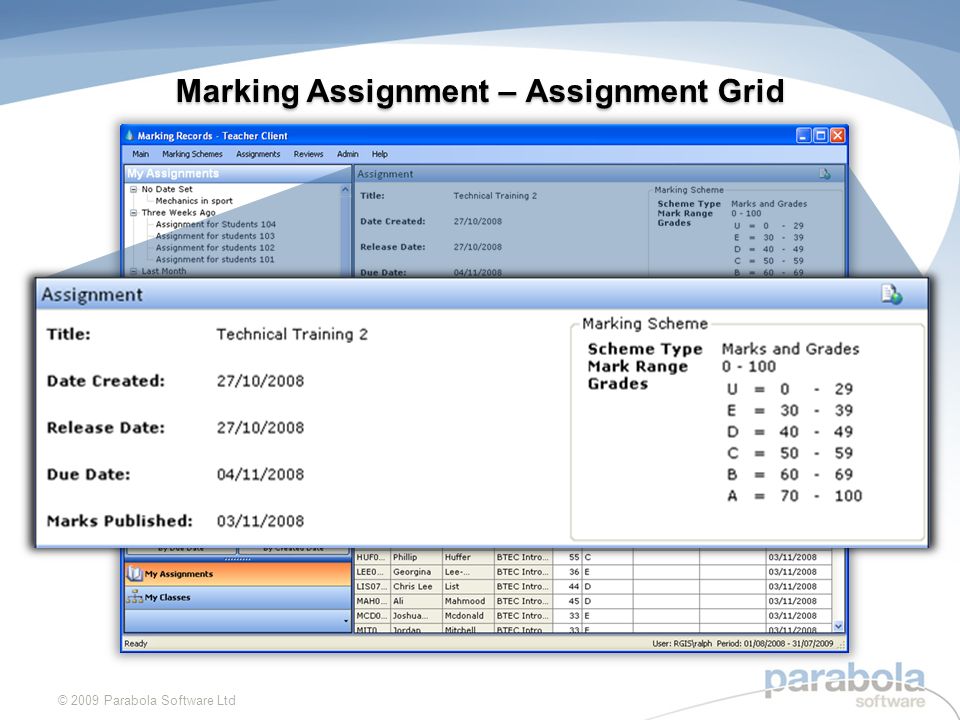Select Assignment for students 103 in the tree

(215, 236)
